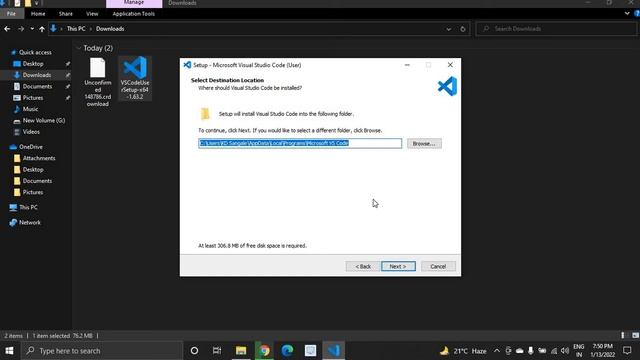The height and width of the screenshot is (360, 640).
Task: Open the View ribbon tab
Action: 92,13
